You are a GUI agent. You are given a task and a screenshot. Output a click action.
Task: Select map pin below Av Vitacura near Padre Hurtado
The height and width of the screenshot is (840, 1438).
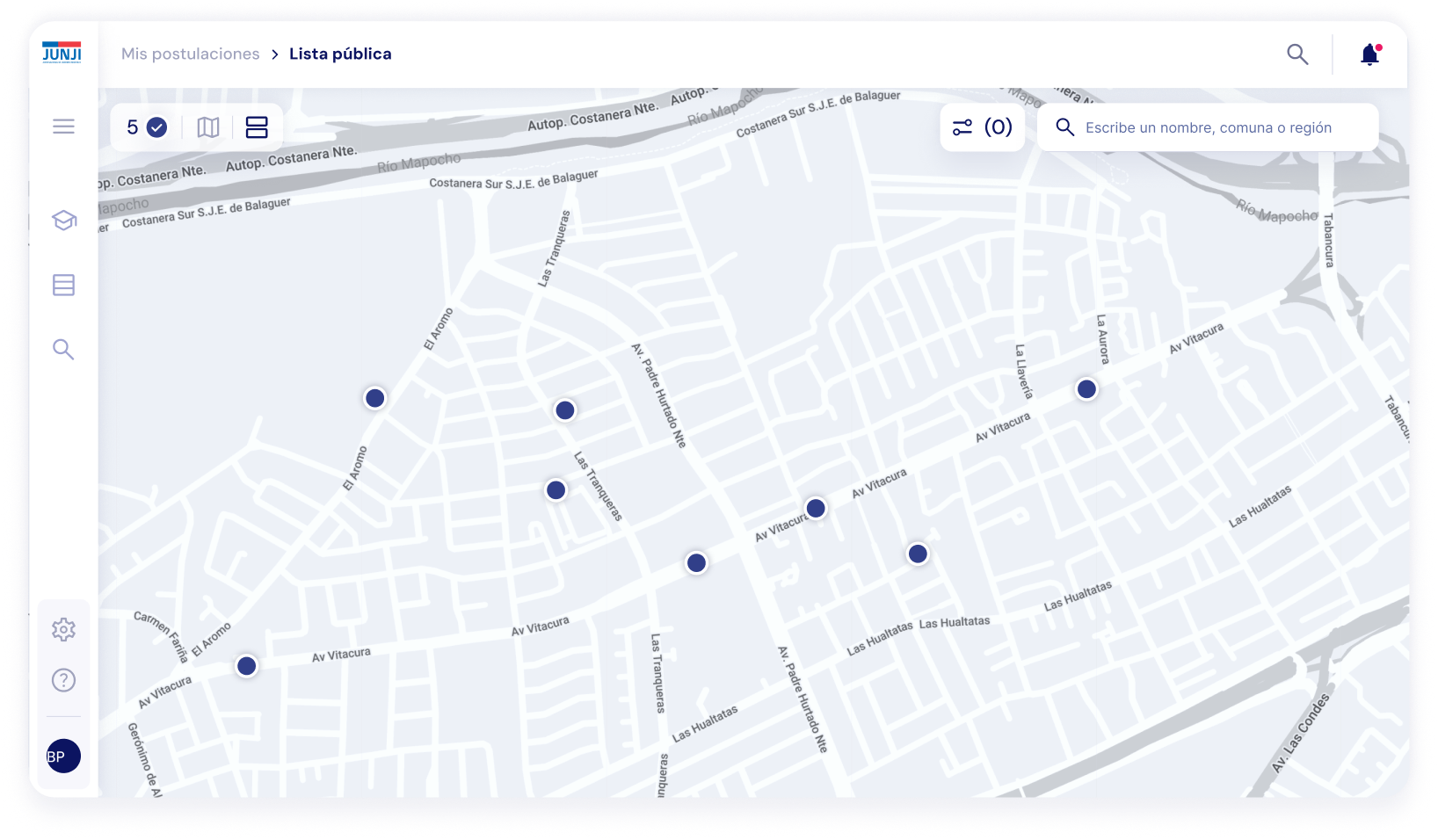[697, 563]
